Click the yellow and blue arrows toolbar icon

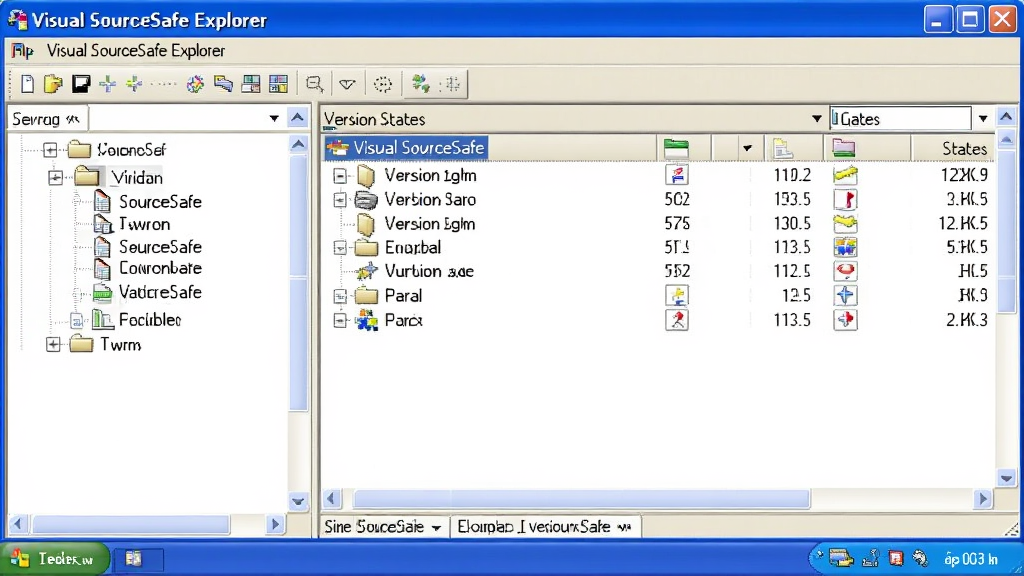coord(223,84)
